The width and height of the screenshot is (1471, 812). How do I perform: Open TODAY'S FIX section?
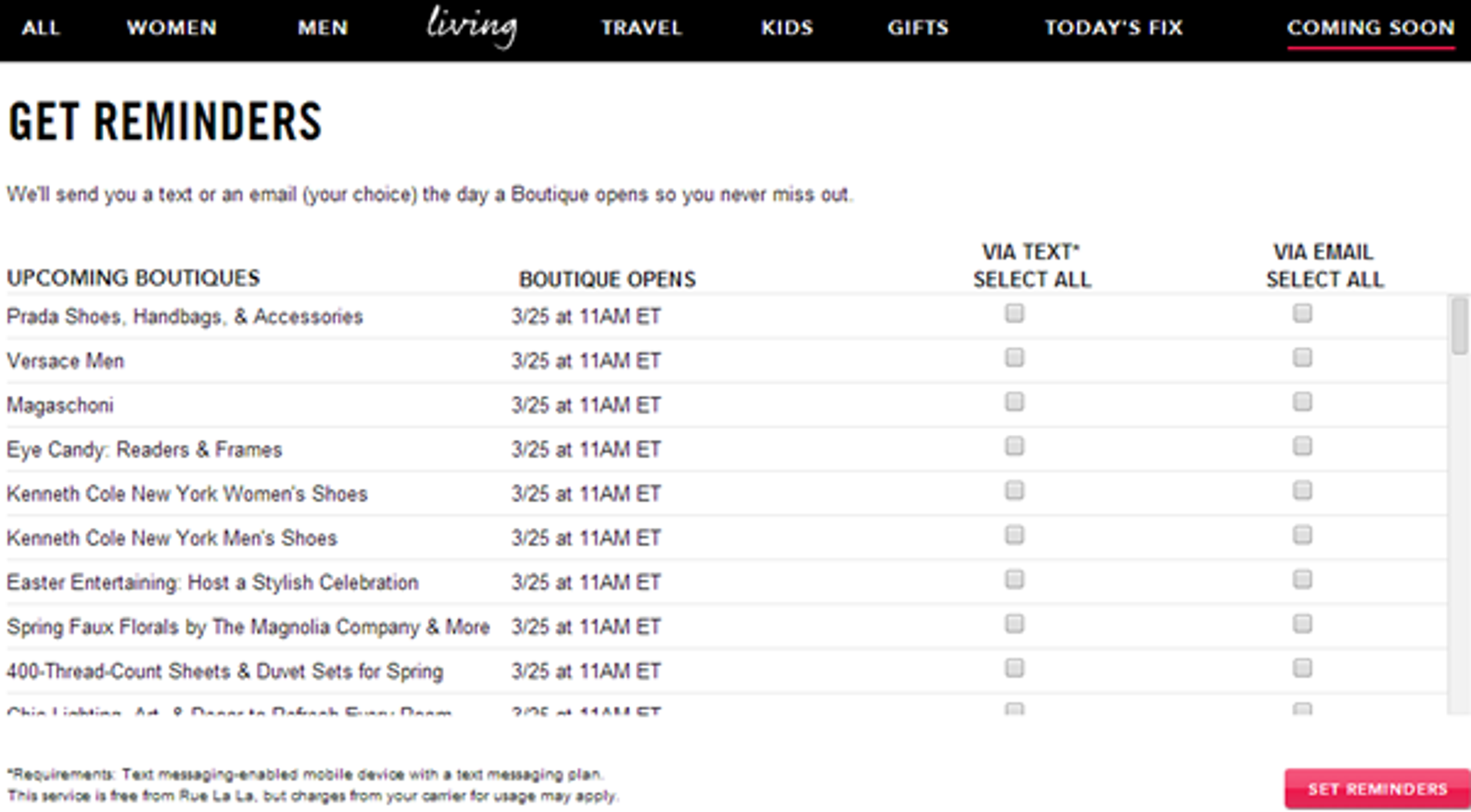point(1114,28)
